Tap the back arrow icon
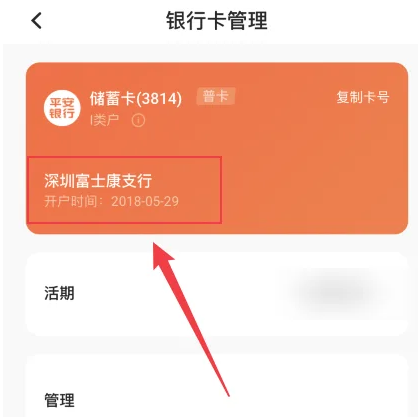This screenshot has width=418, height=417. [37, 21]
